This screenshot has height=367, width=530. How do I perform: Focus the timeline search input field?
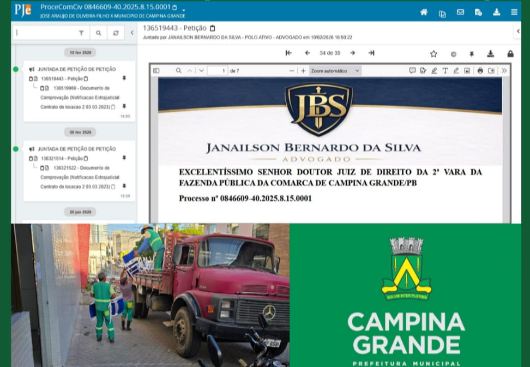[x=46, y=33]
